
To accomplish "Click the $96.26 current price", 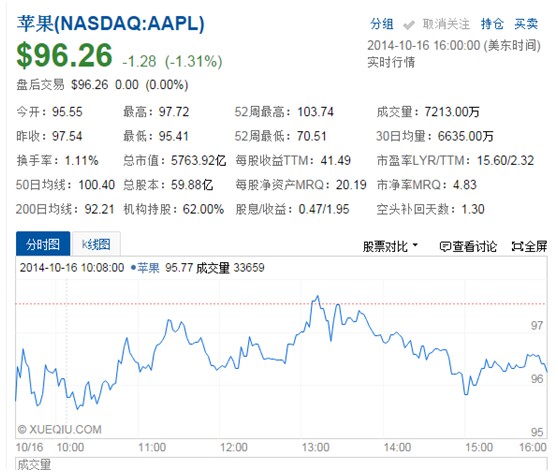I will [64, 55].
